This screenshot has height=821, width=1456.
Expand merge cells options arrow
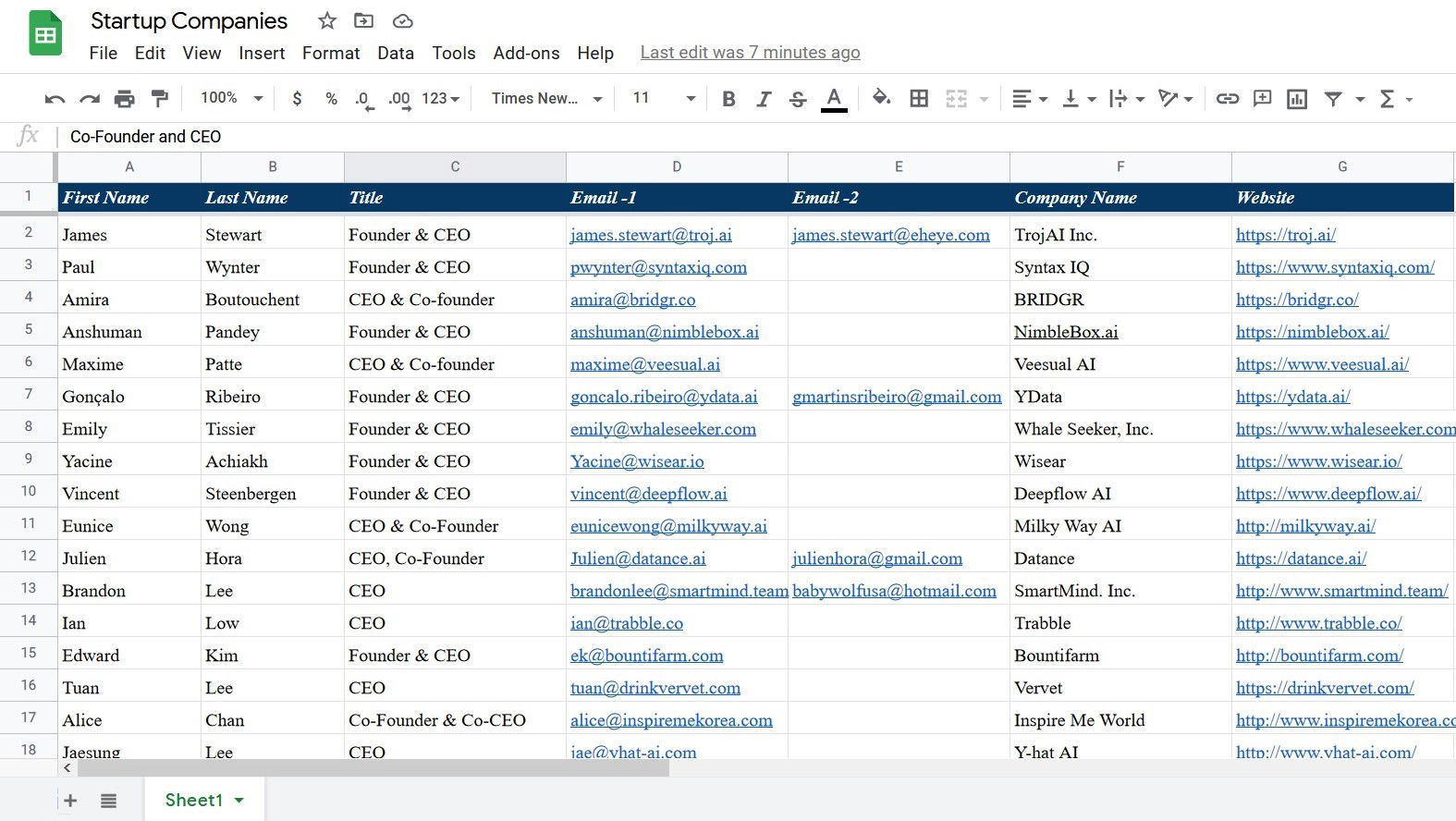pyautogui.click(x=984, y=99)
